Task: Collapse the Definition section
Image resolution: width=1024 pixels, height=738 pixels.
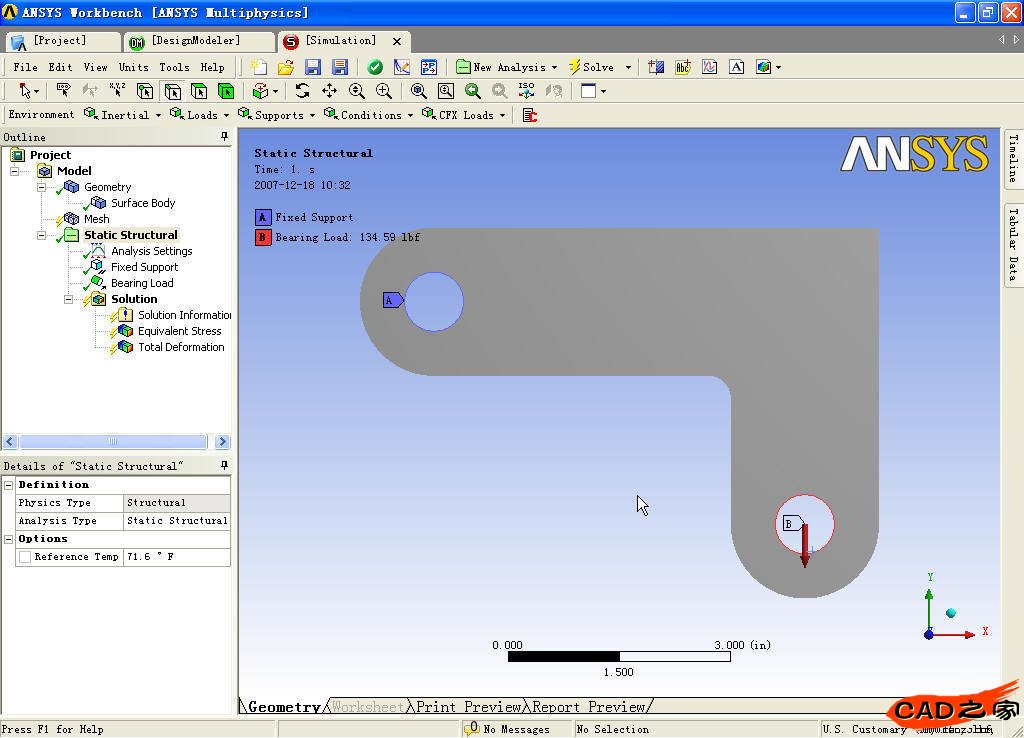Action: point(8,485)
